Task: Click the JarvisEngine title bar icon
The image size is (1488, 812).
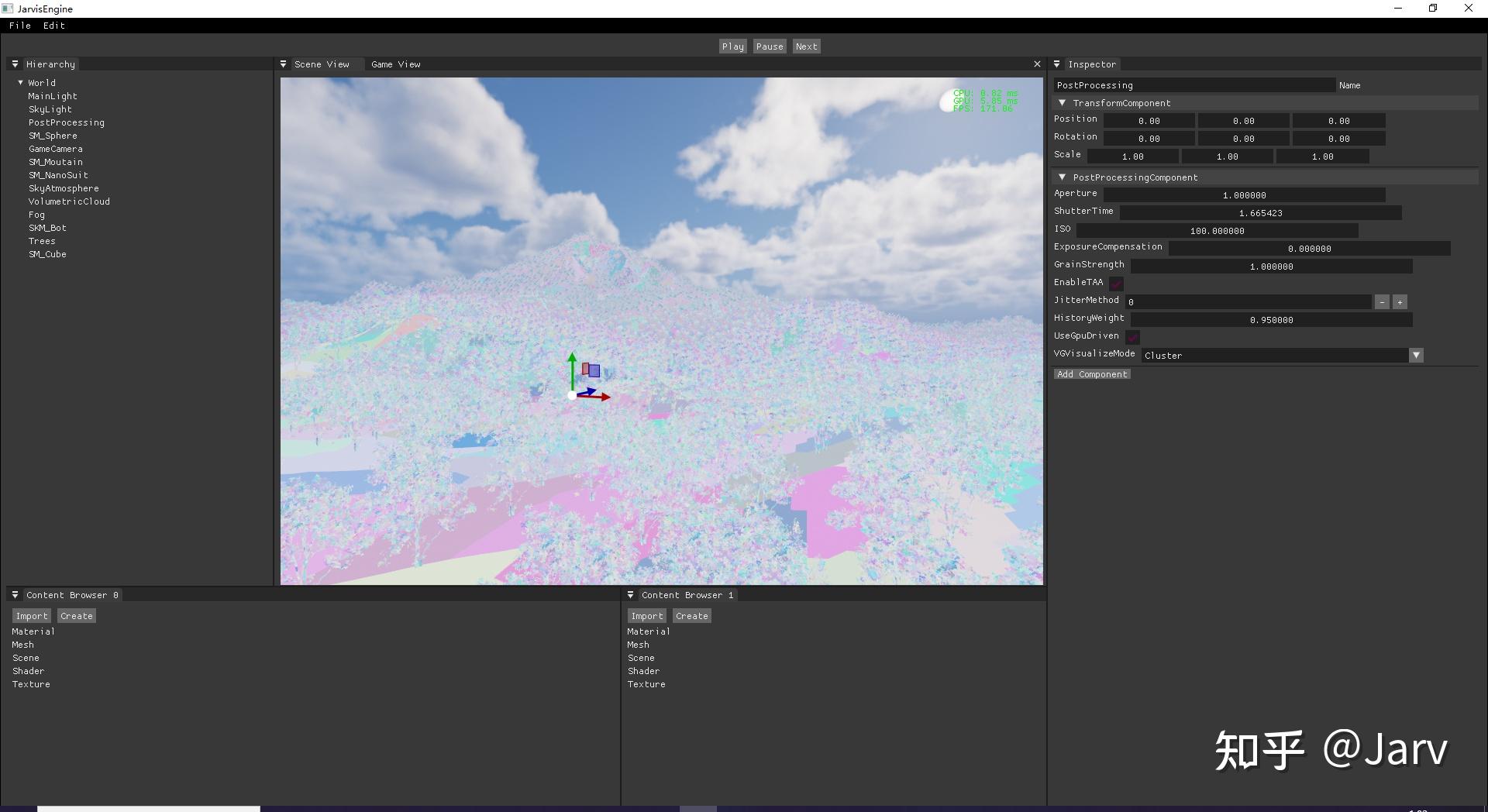Action: click(x=7, y=9)
